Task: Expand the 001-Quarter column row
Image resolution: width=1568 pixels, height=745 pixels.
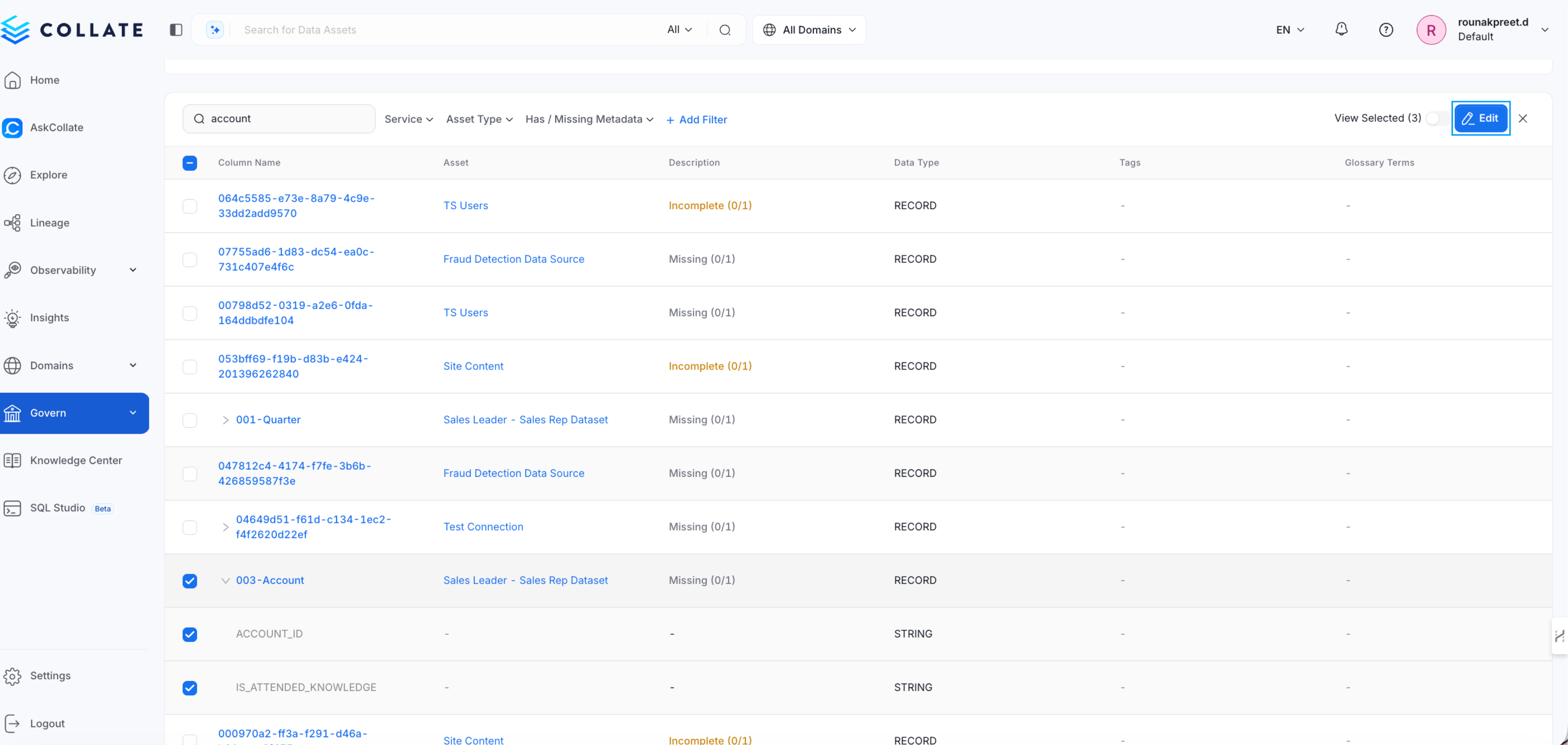Action: tap(225, 420)
